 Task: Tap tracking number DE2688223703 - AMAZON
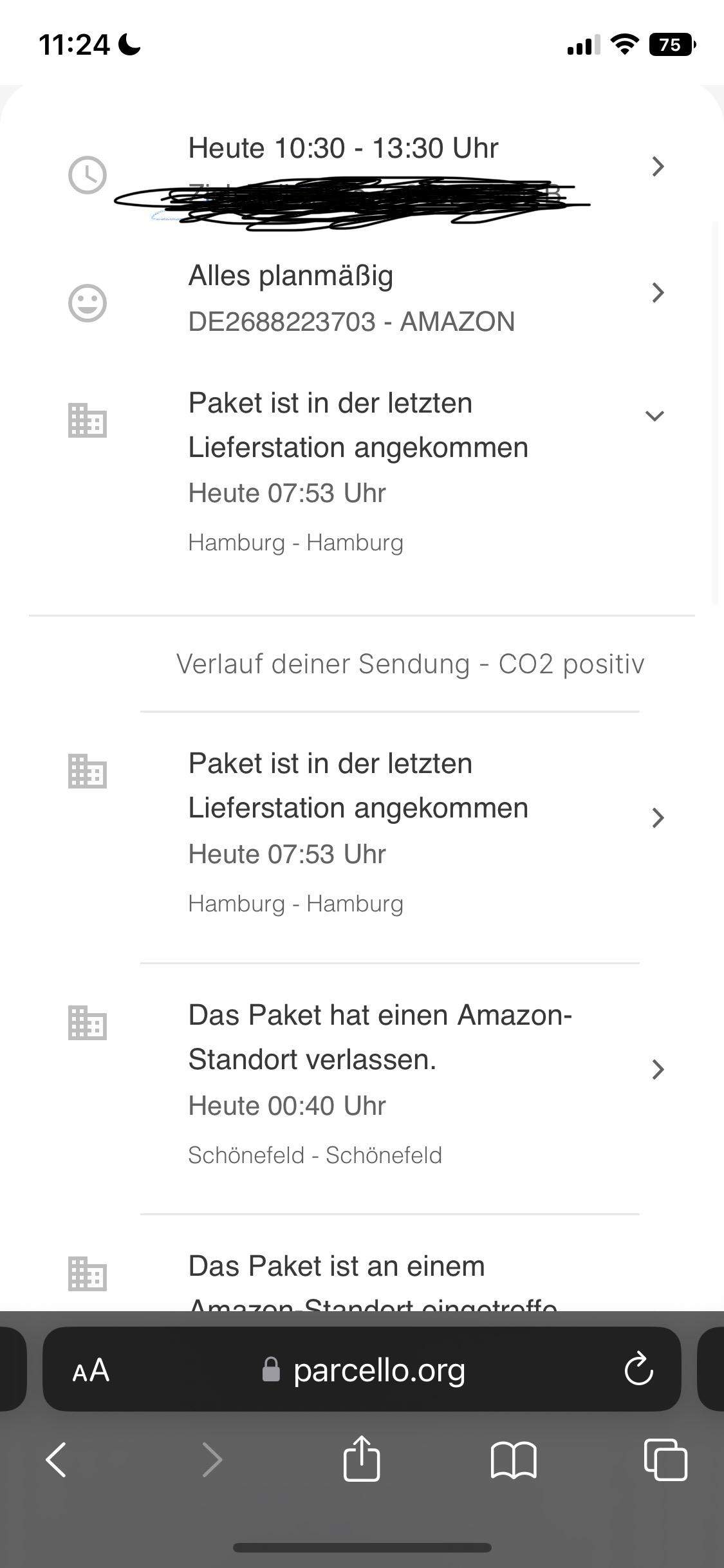351,322
